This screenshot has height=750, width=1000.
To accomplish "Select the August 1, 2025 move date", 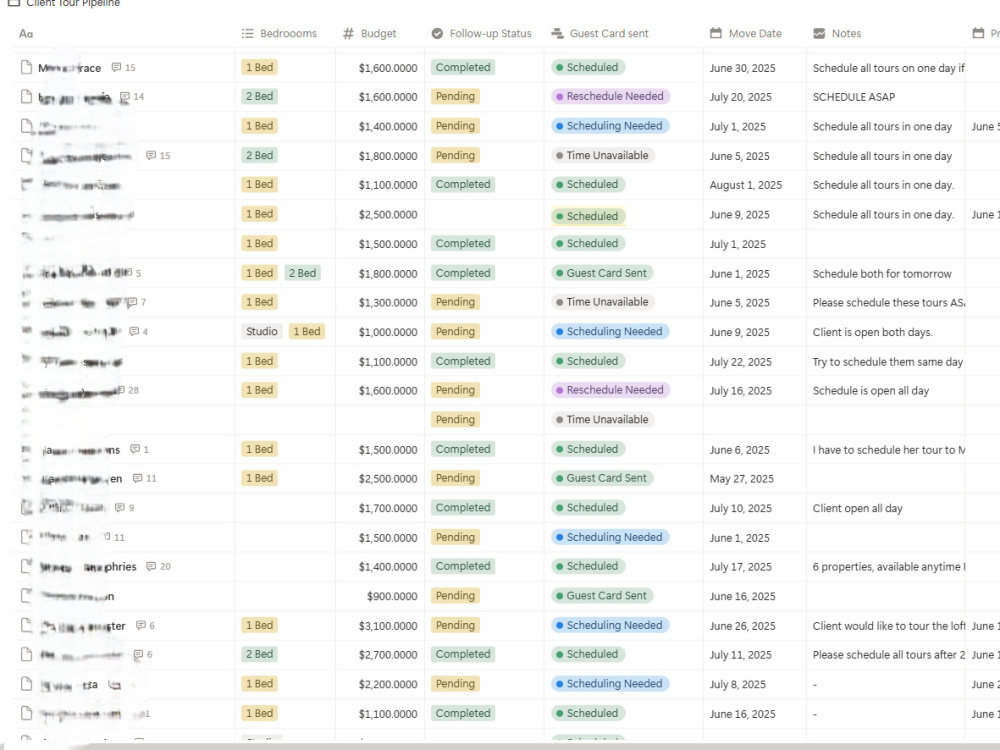I will tap(746, 185).
